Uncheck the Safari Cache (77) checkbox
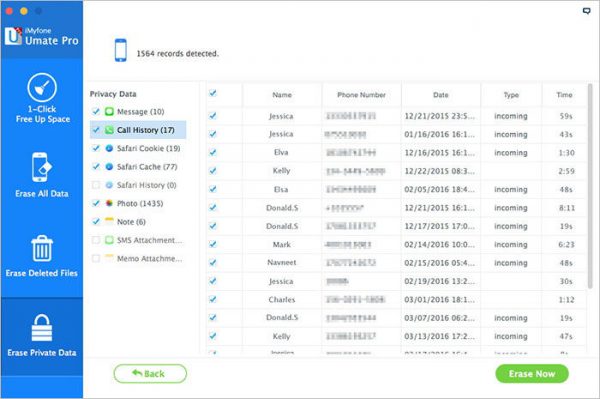Screen dimensions: 600x399 96,167
